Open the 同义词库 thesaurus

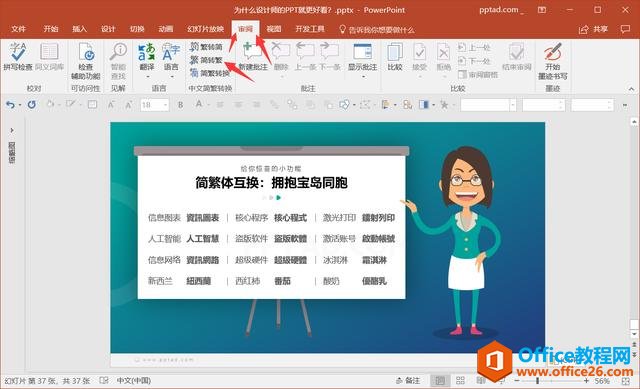pyautogui.click(x=49, y=57)
